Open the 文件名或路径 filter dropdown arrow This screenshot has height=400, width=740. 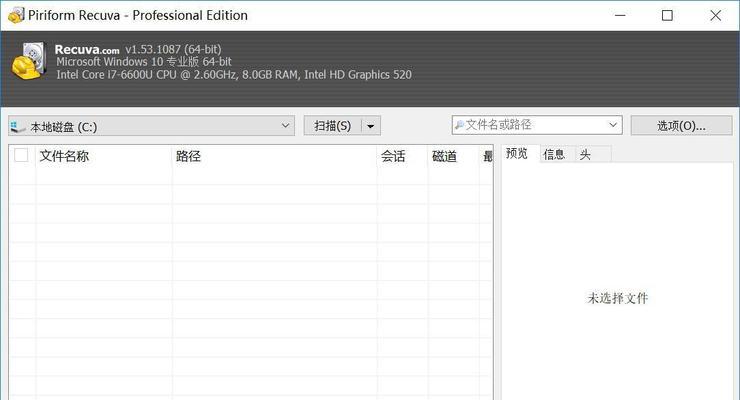(613, 125)
